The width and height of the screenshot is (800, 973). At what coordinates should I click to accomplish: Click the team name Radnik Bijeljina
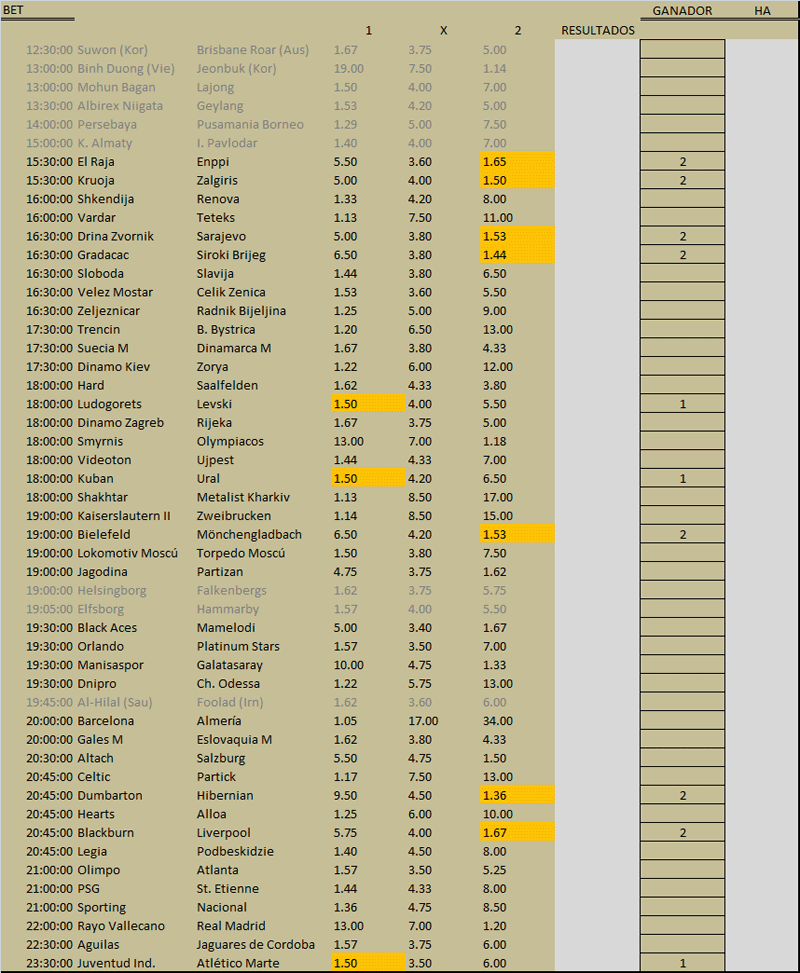pyautogui.click(x=241, y=311)
